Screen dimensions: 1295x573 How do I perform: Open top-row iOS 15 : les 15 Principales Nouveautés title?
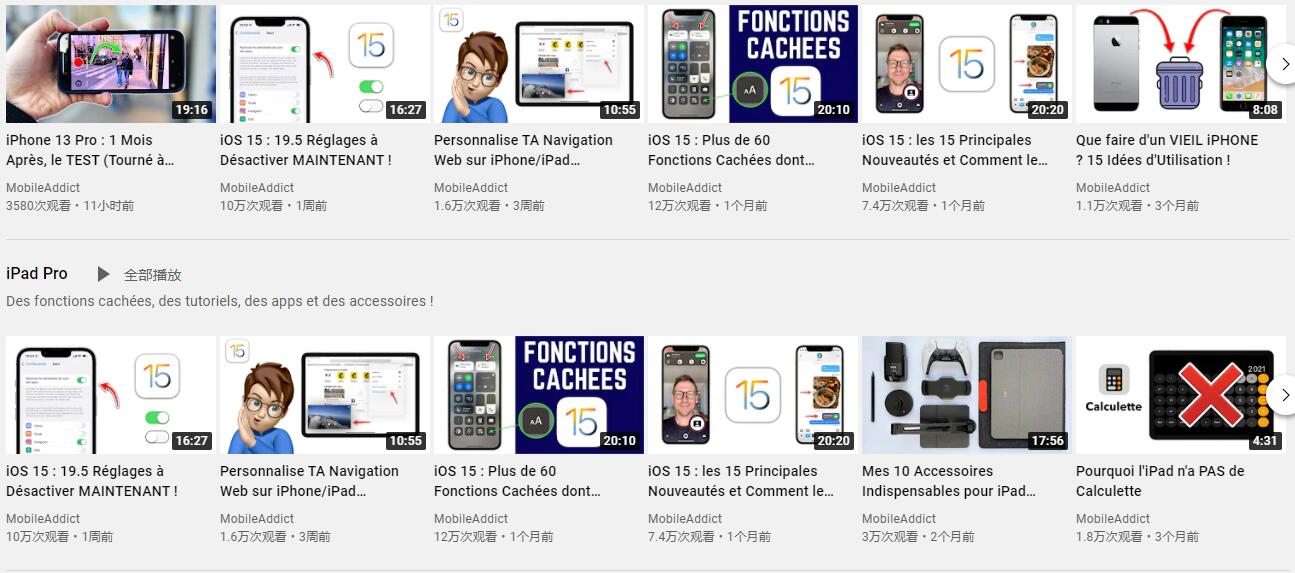955,150
